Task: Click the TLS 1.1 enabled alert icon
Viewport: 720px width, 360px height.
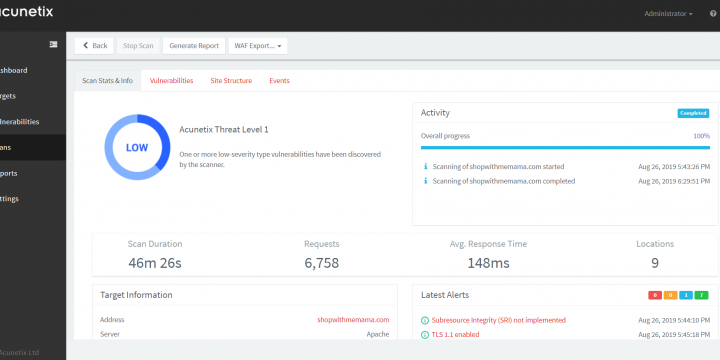Action: [x=425, y=335]
